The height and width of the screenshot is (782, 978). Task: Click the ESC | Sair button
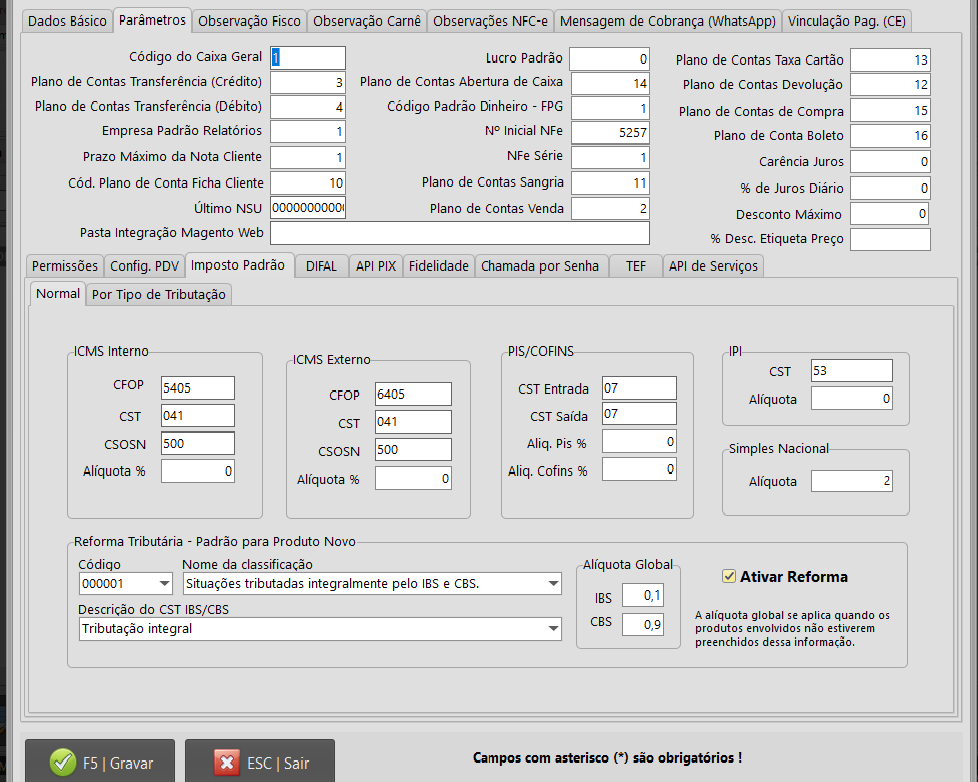coord(259,762)
